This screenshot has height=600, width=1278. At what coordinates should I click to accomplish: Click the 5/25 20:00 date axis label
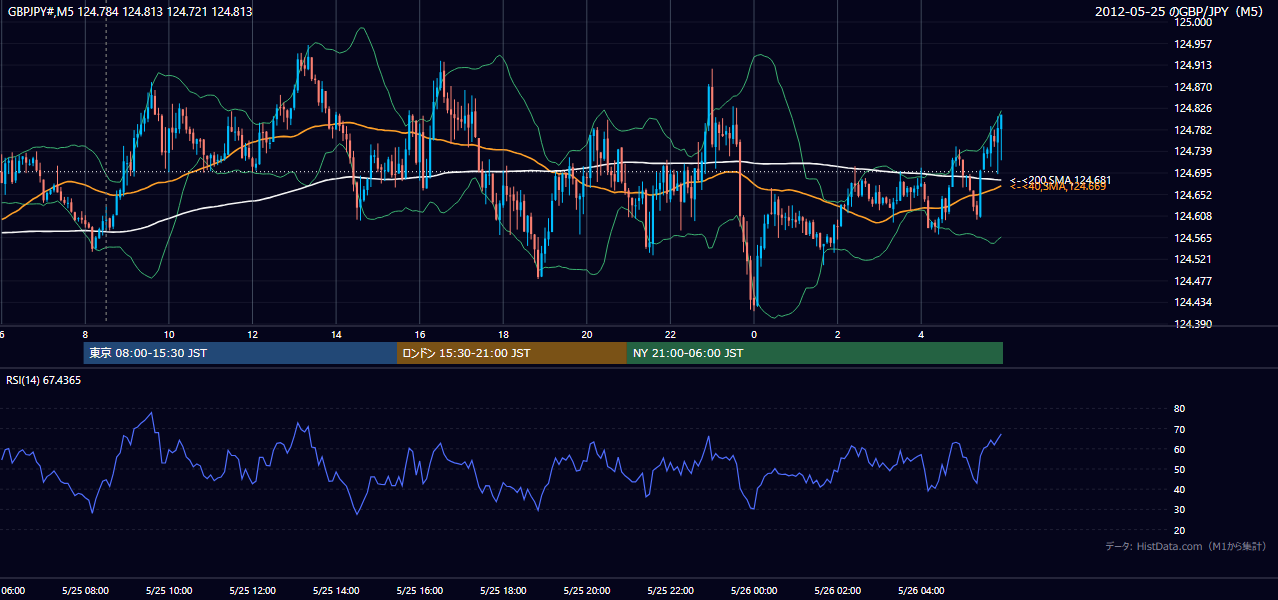click(x=587, y=591)
